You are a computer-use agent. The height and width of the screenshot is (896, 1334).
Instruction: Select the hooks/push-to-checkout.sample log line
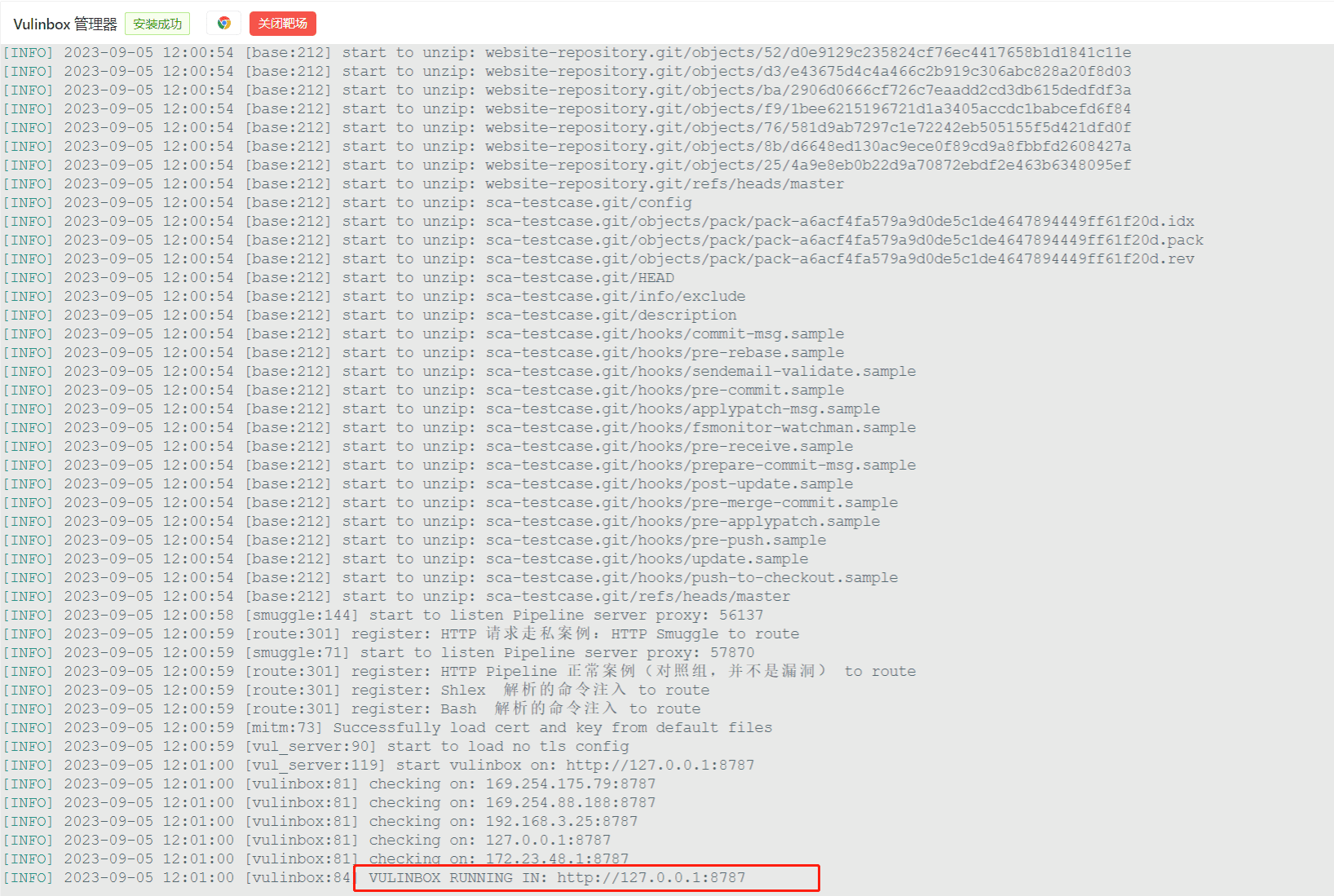[691, 578]
